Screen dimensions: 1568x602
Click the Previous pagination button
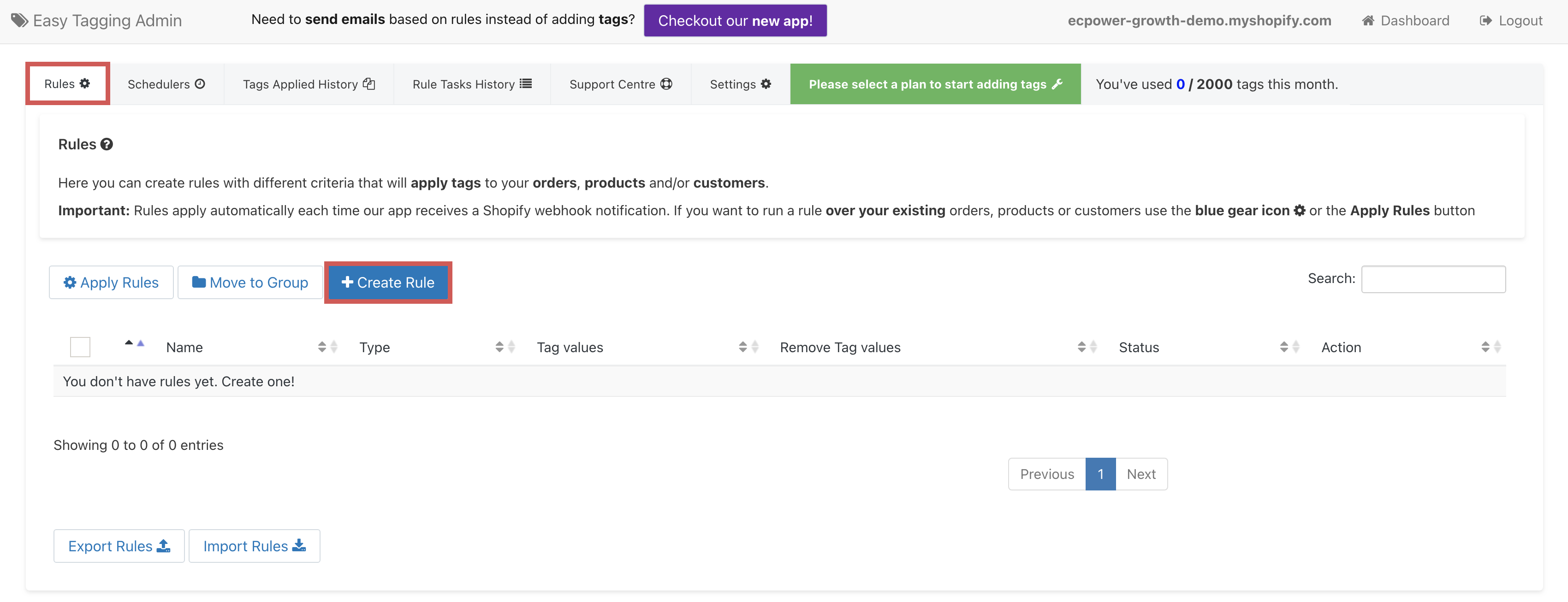(1047, 474)
